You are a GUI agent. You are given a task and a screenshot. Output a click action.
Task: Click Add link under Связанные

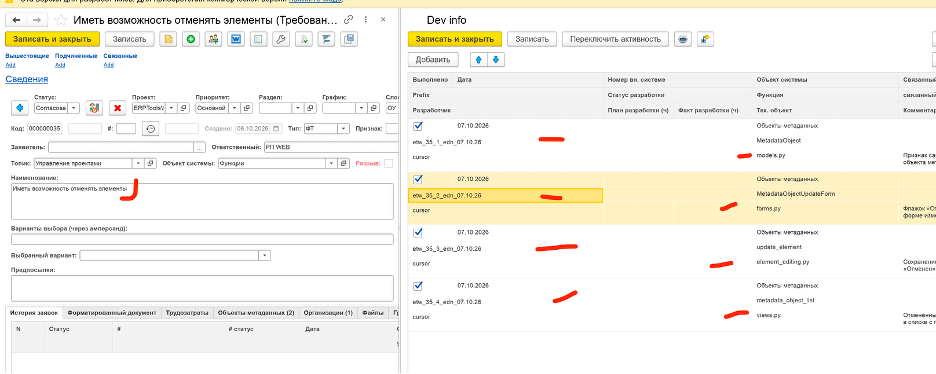pyautogui.click(x=108, y=64)
